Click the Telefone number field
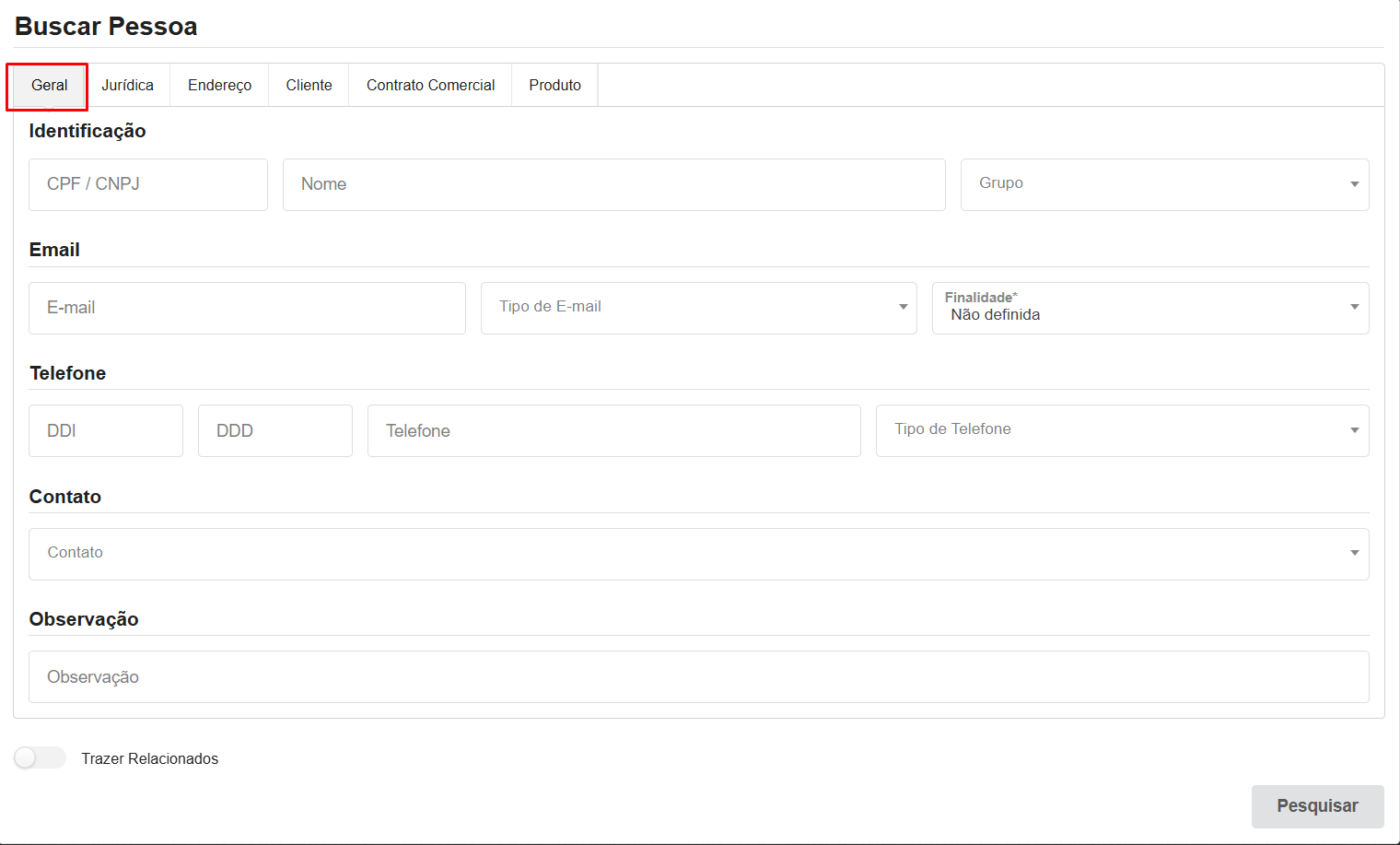The height and width of the screenshot is (845, 1400). 613,430
